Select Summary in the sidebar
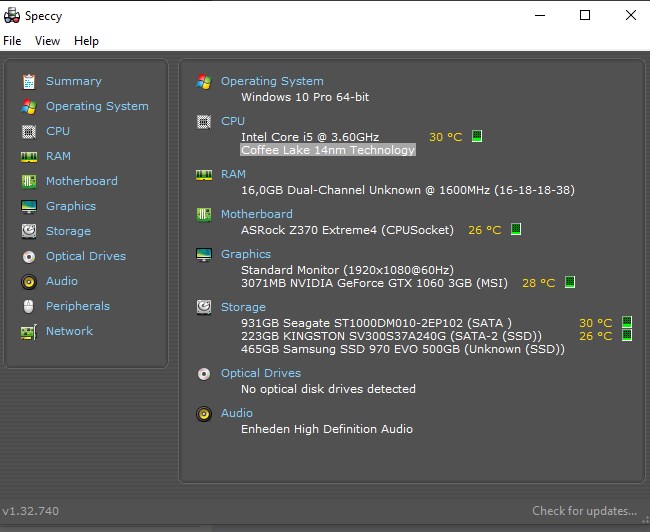This screenshot has height=532, width=650. [x=73, y=81]
